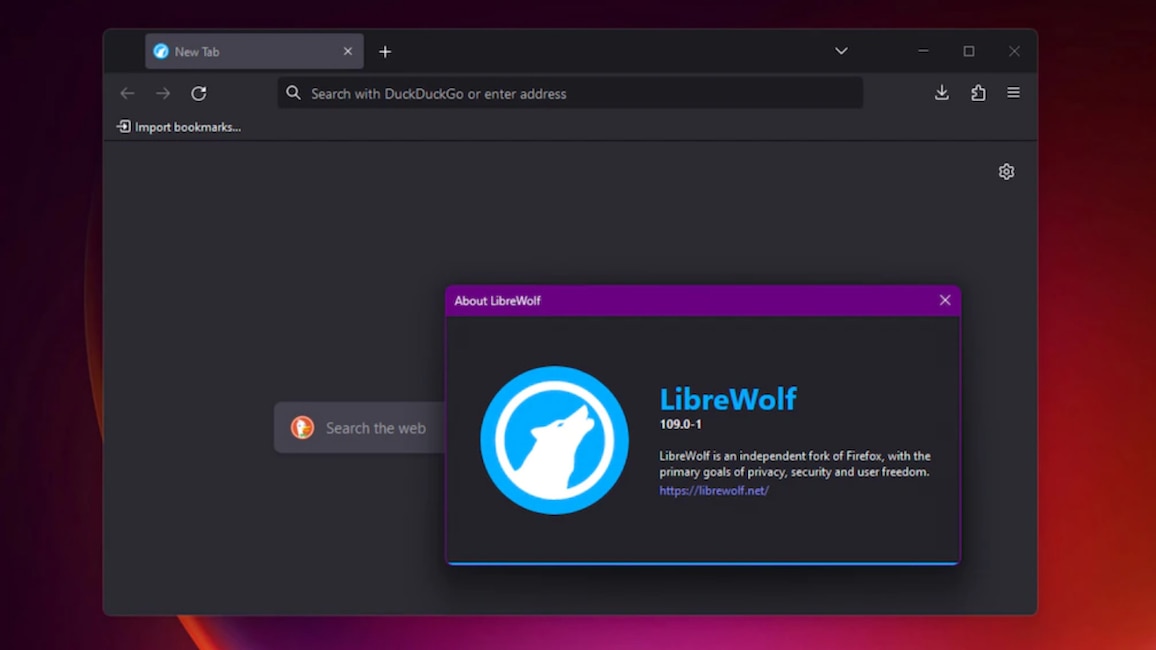Open the extensions puzzle icon
The image size is (1156, 650).
978,93
